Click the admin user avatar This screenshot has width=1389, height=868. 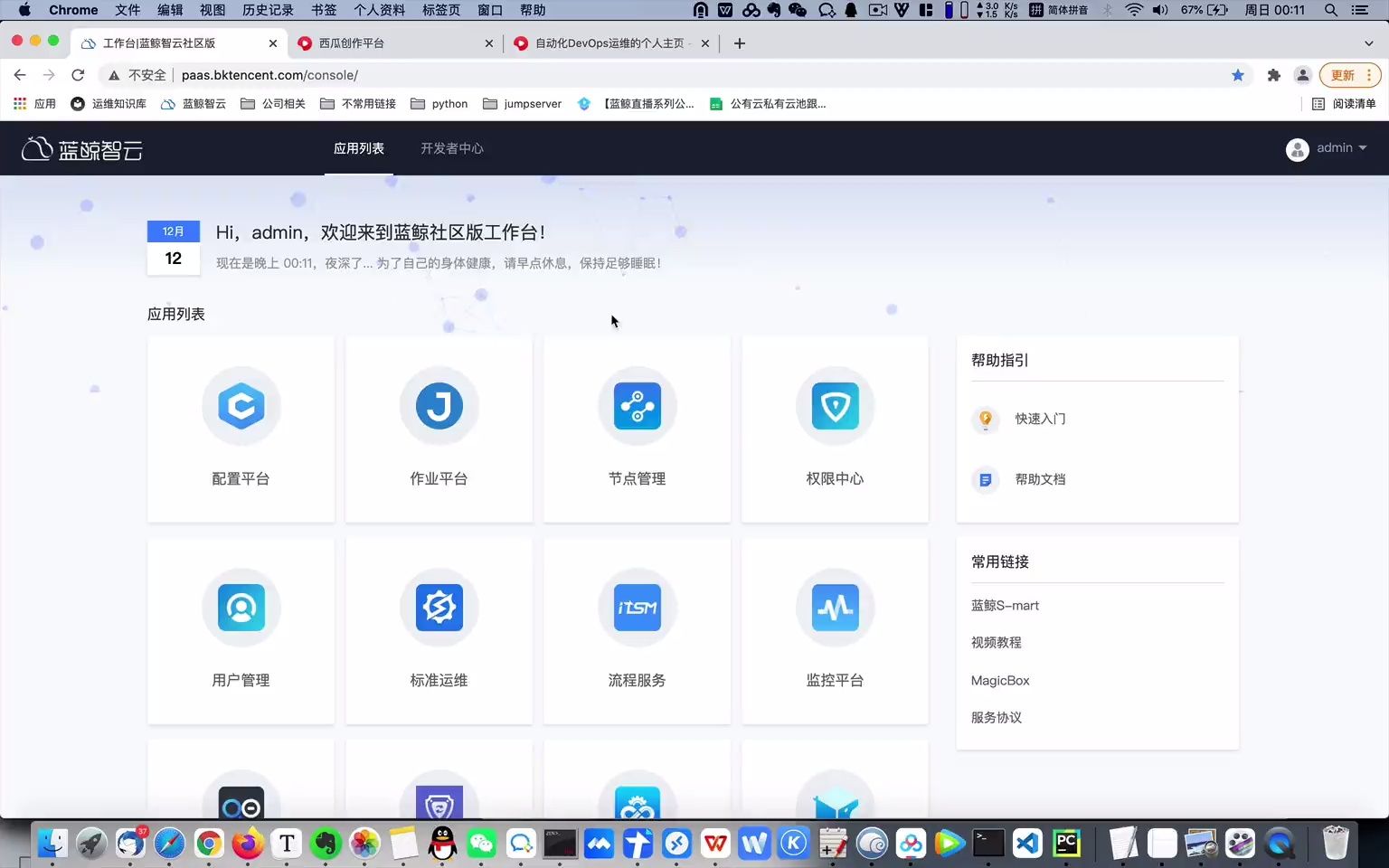1297,149
